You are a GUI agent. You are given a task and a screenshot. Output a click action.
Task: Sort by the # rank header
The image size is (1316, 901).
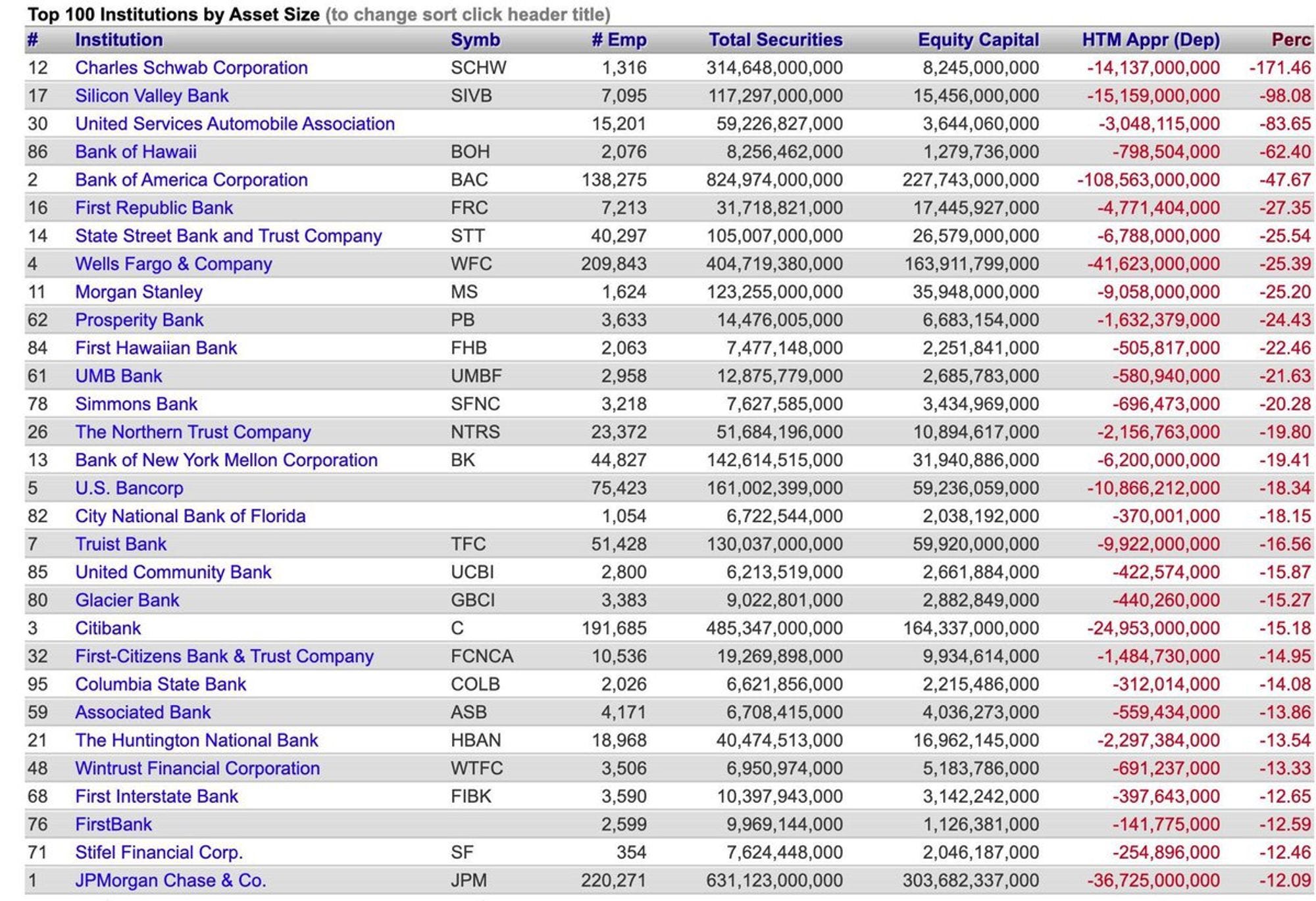click(x=33, y=39)
